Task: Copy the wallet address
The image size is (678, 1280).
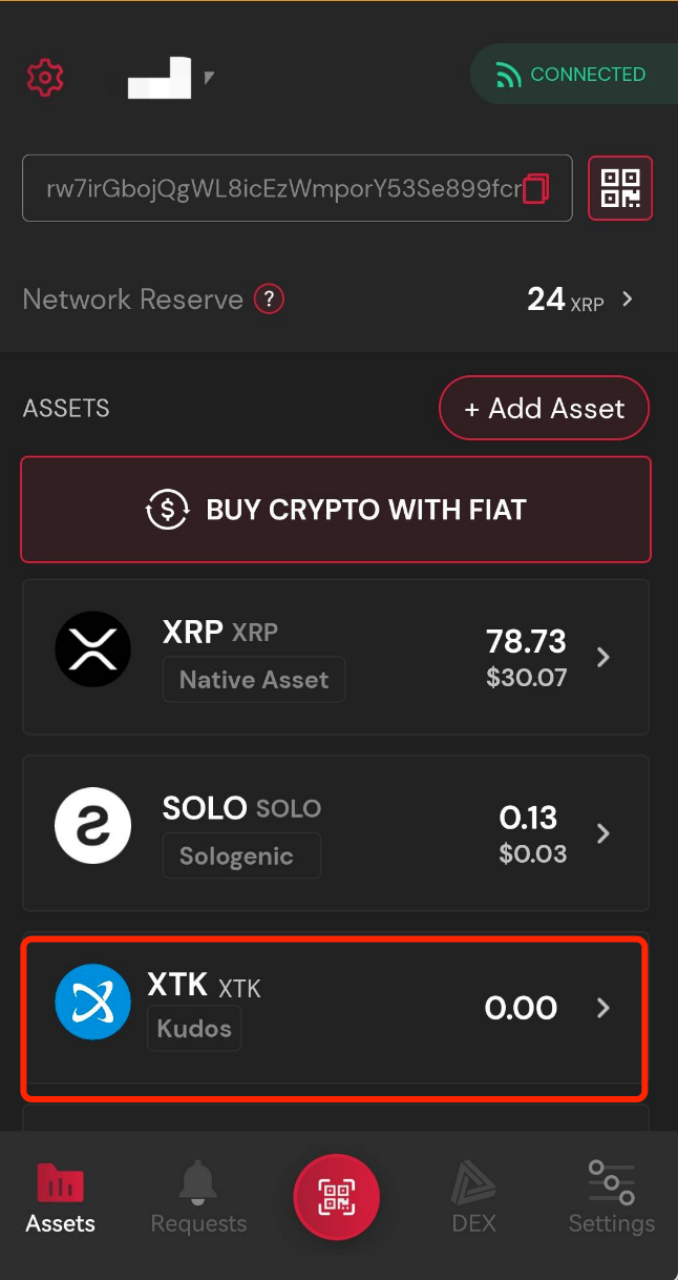Action: [x=537, y=188]
